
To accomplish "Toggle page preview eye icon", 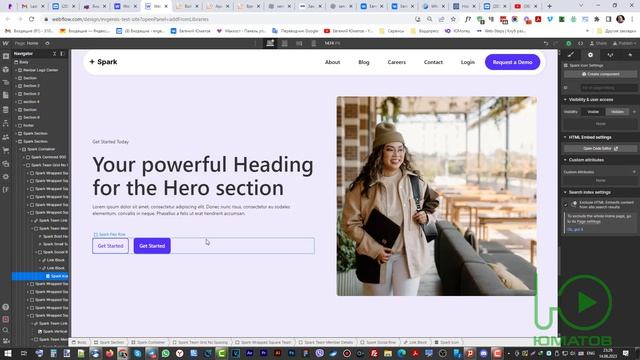I will click(x=47, y=43).
